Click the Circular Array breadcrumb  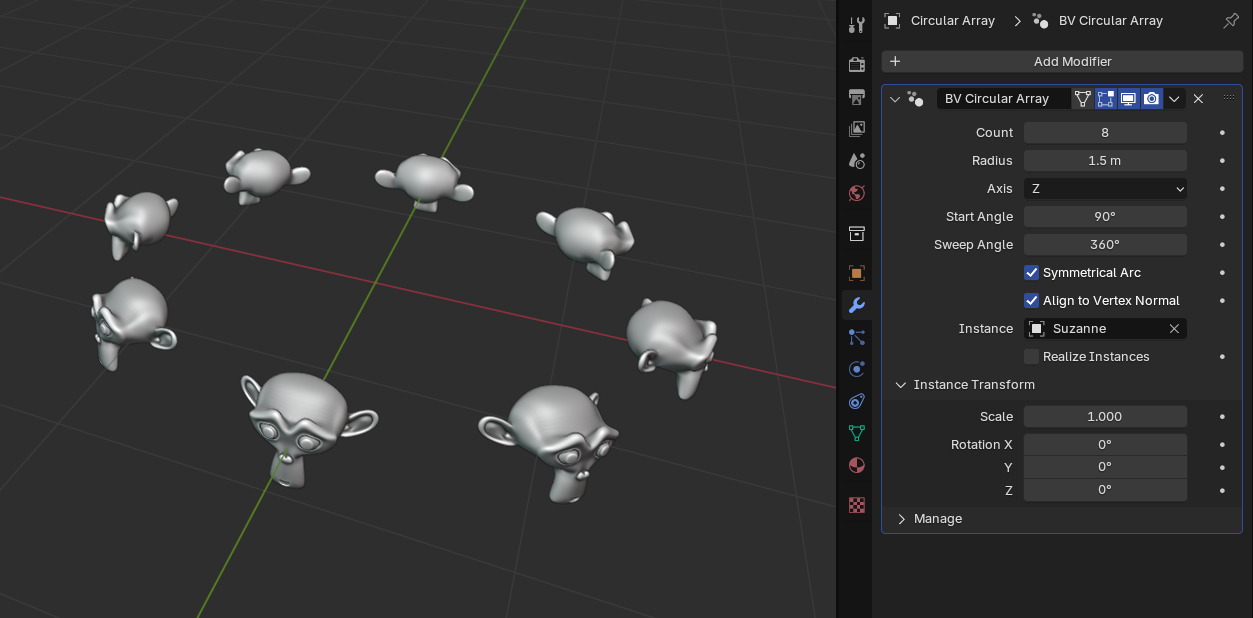(x=952, y=20)
